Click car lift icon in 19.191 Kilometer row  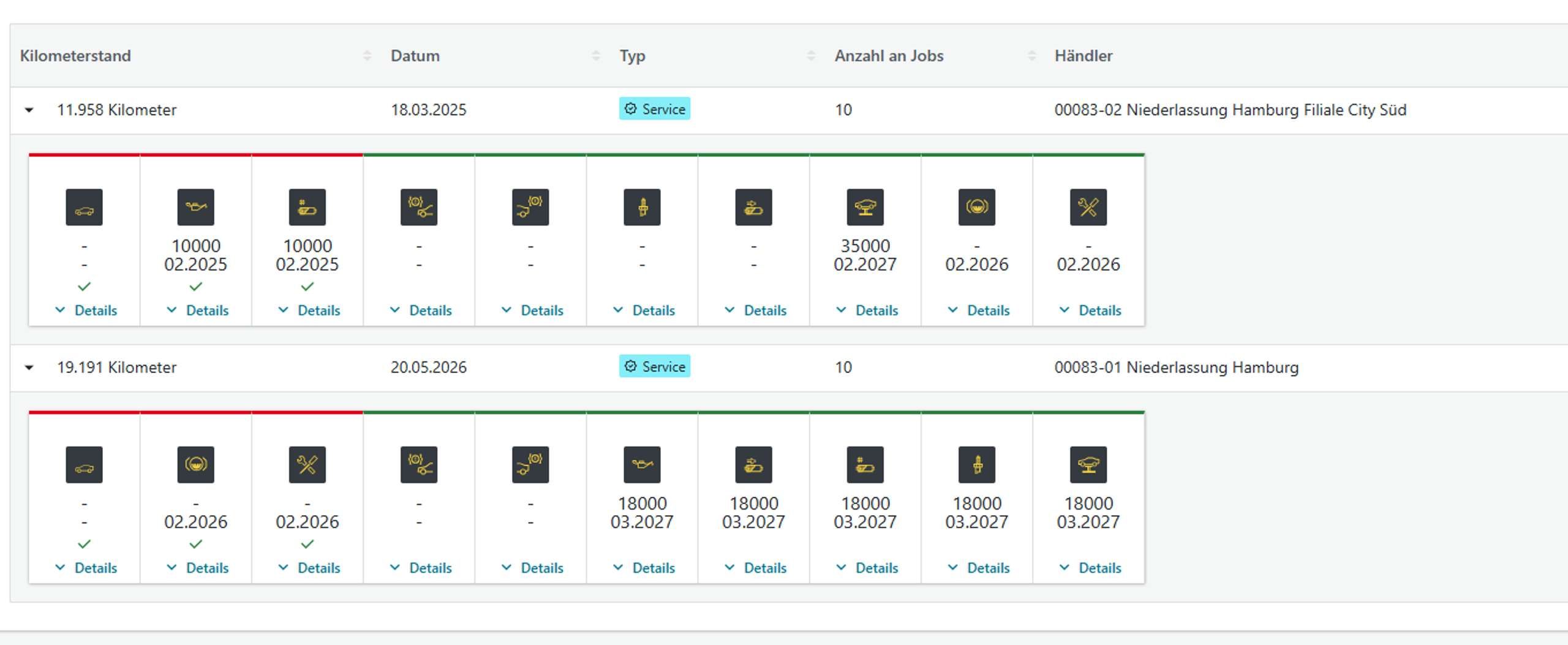point(1088,465)
